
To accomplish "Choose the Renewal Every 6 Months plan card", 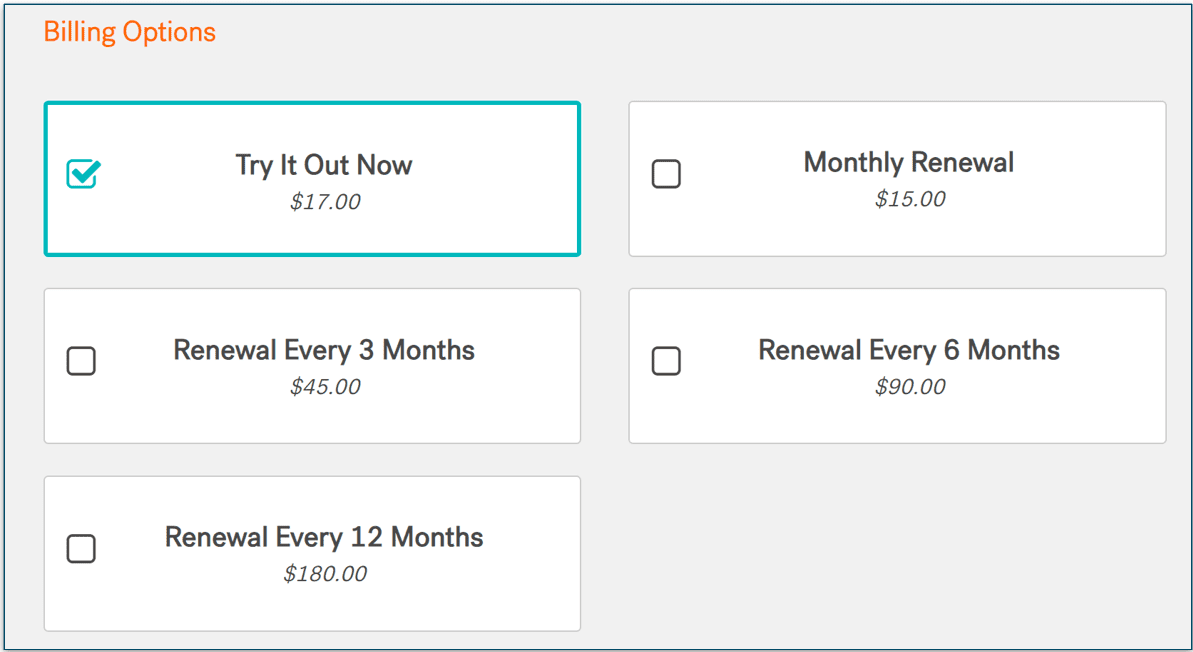I will [x=896, y=365].
